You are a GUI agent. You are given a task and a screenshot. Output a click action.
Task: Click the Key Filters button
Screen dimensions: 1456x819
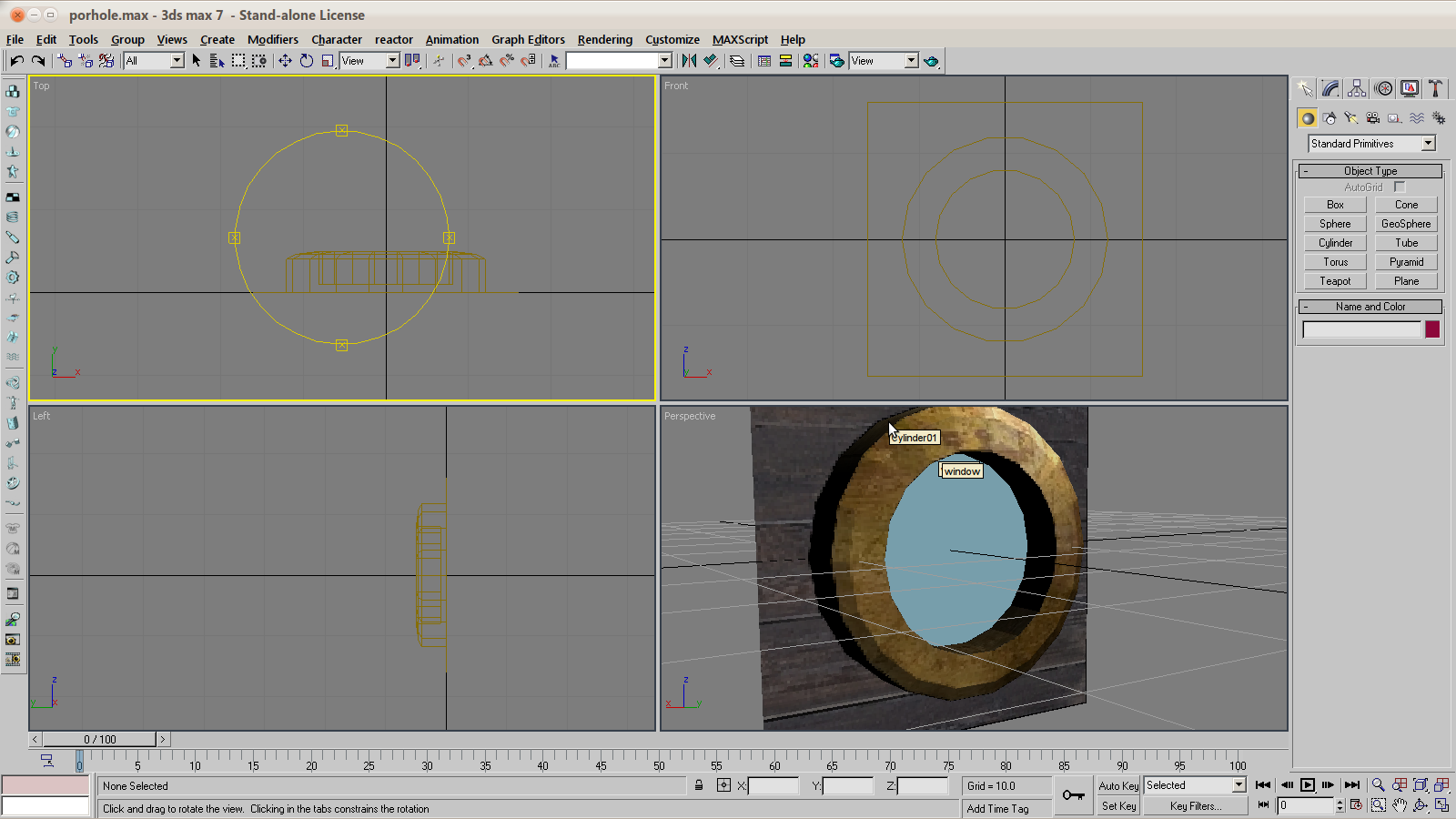coord(1195,806)
